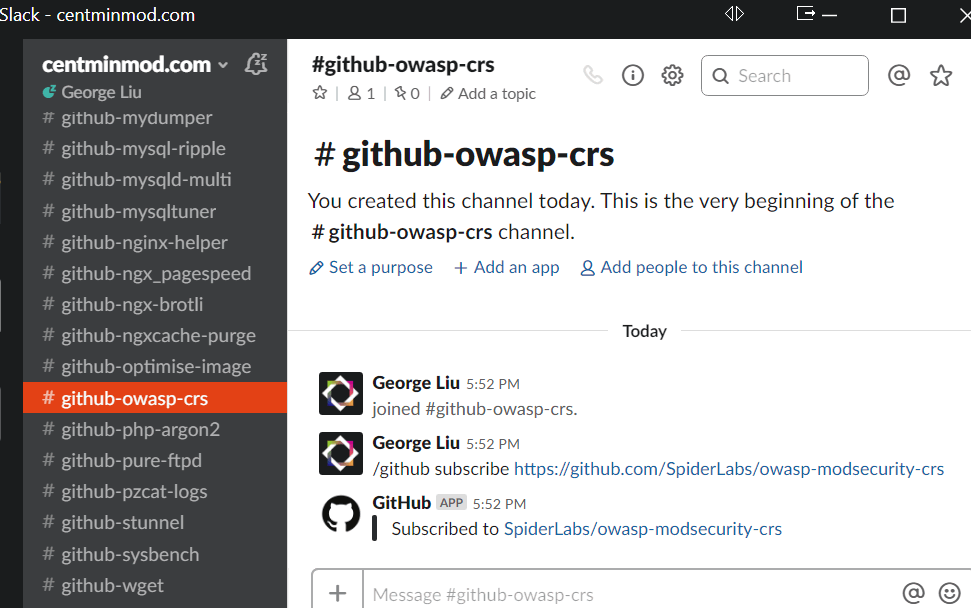Click George Liu's avatar on subscribe message

[x=341, y=453]
